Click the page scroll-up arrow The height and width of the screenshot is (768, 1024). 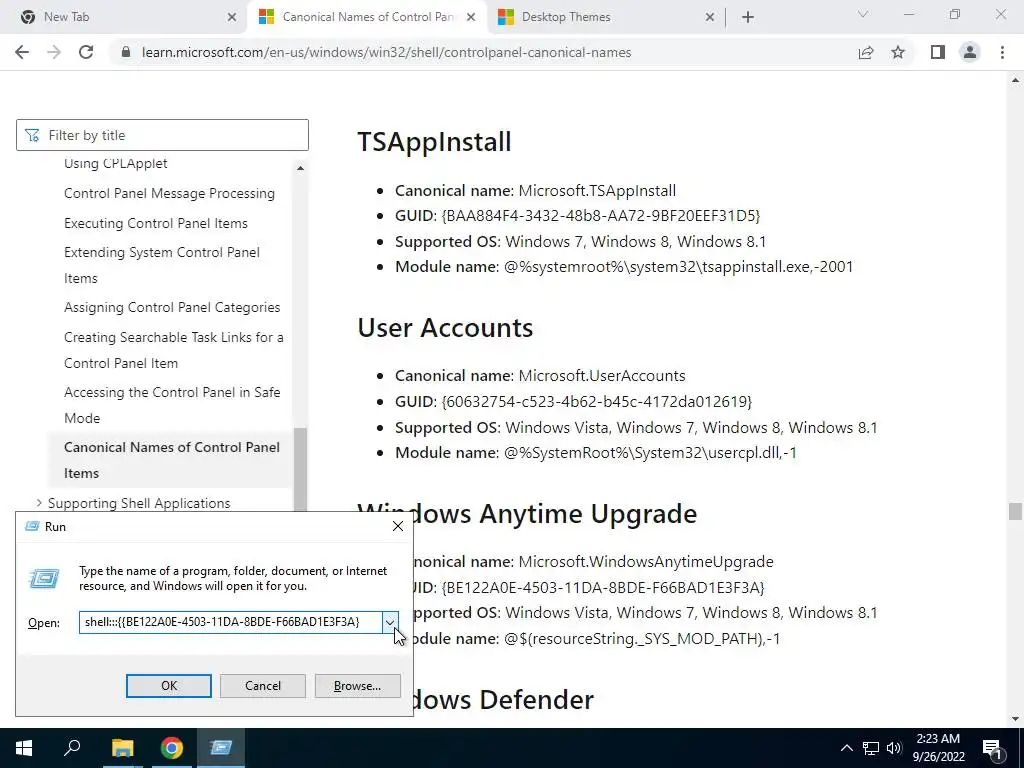1015,80
